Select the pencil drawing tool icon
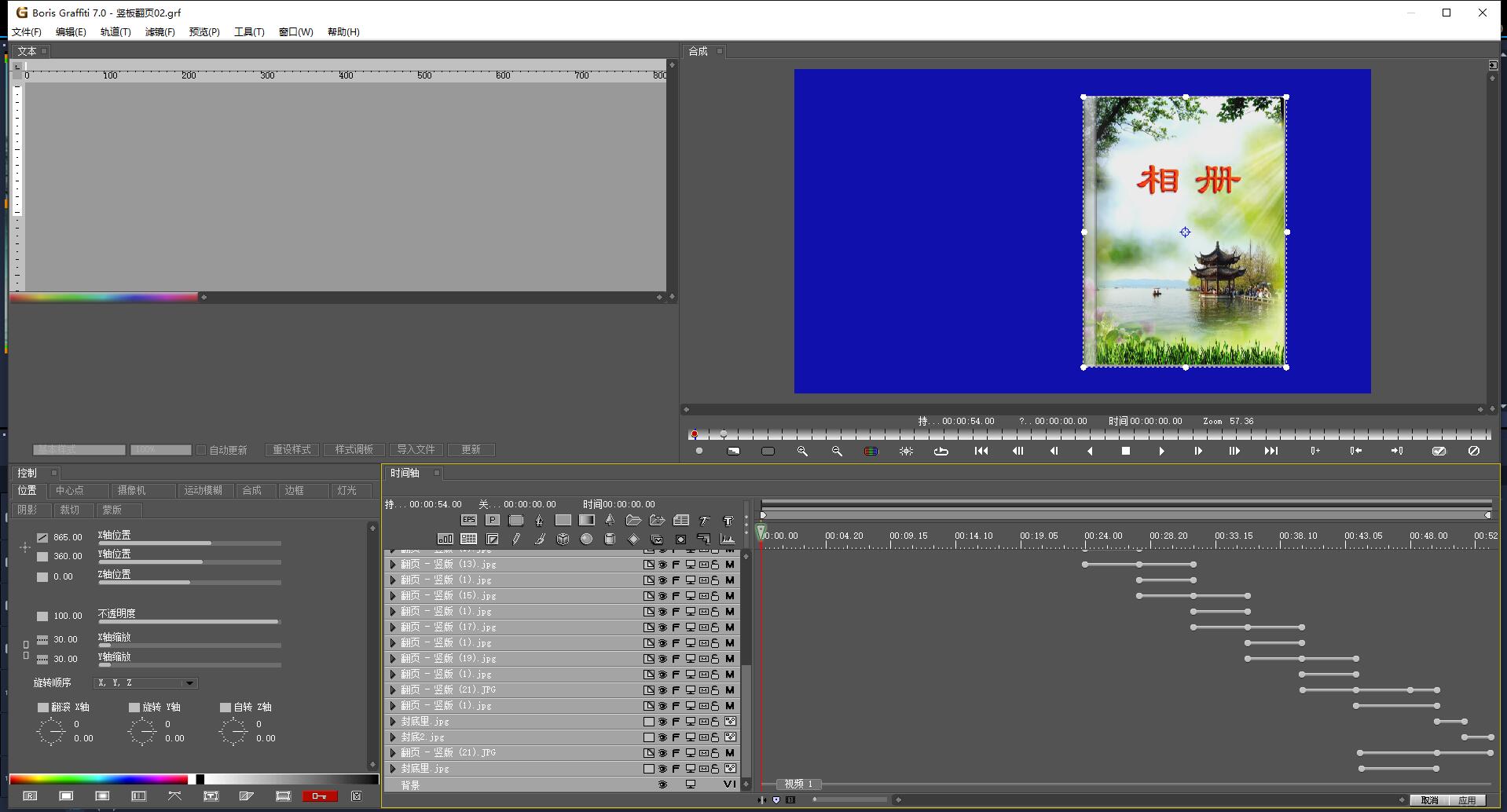Screen dimensions: 1507x812 pos(515,539)
